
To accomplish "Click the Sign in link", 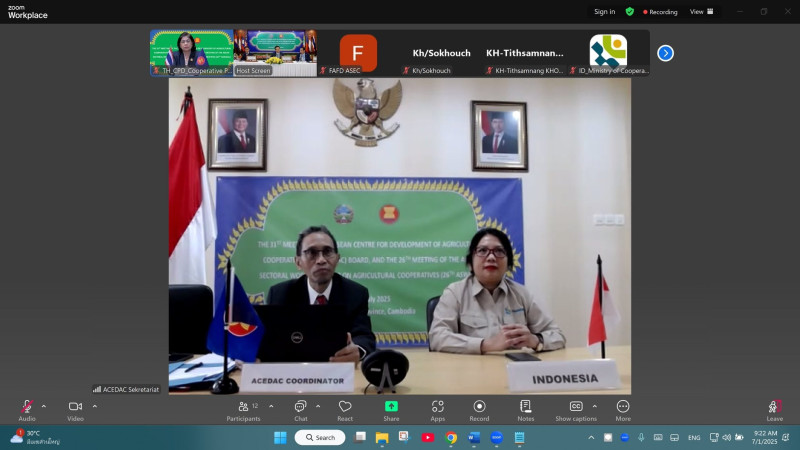I will 605,12.
